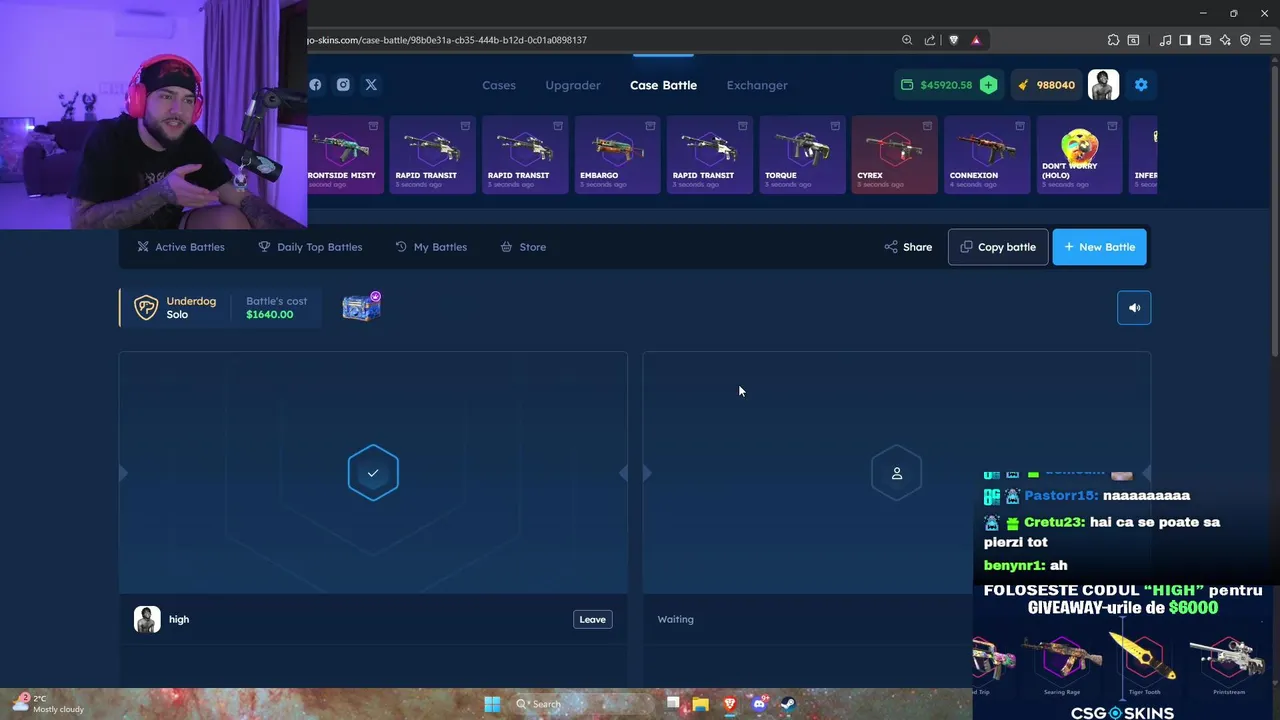Click case icon on Torque card corner
Image resolution: width=1280 pixels, height=720 pixels.
835,126
